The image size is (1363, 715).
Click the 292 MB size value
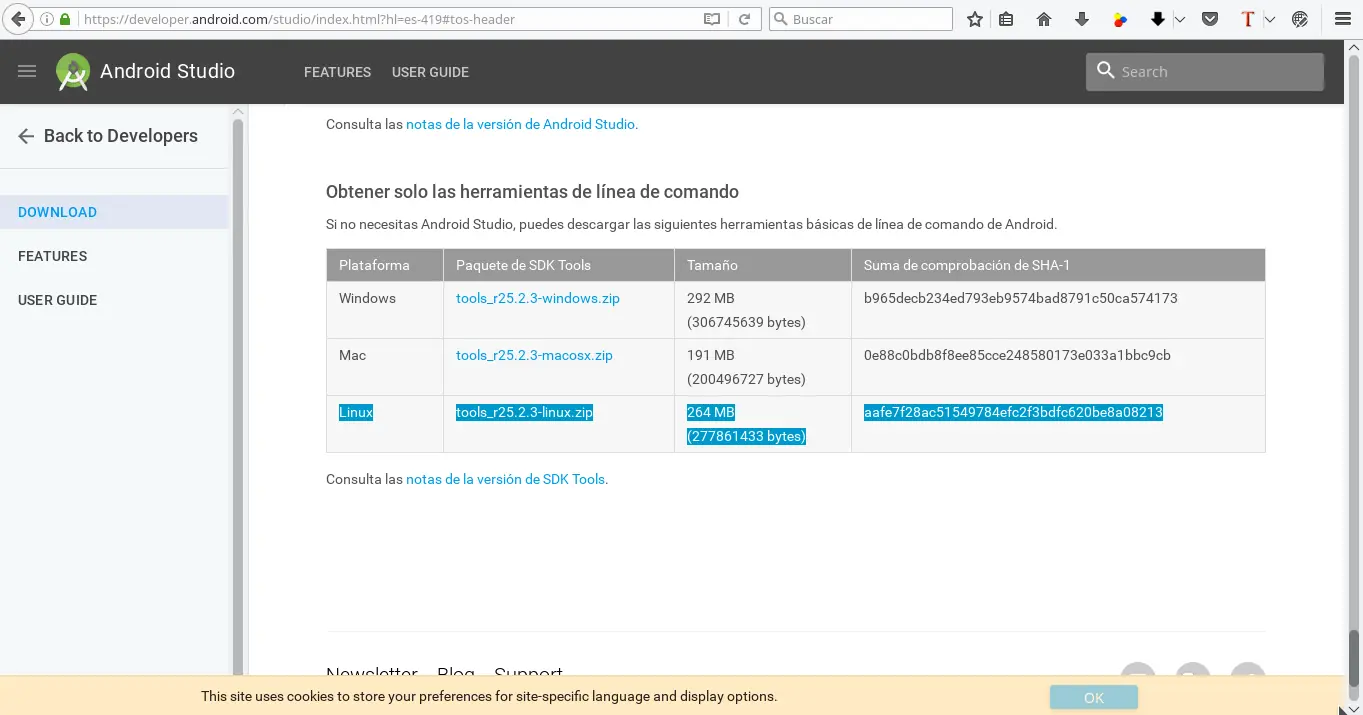tap(710, 298)
